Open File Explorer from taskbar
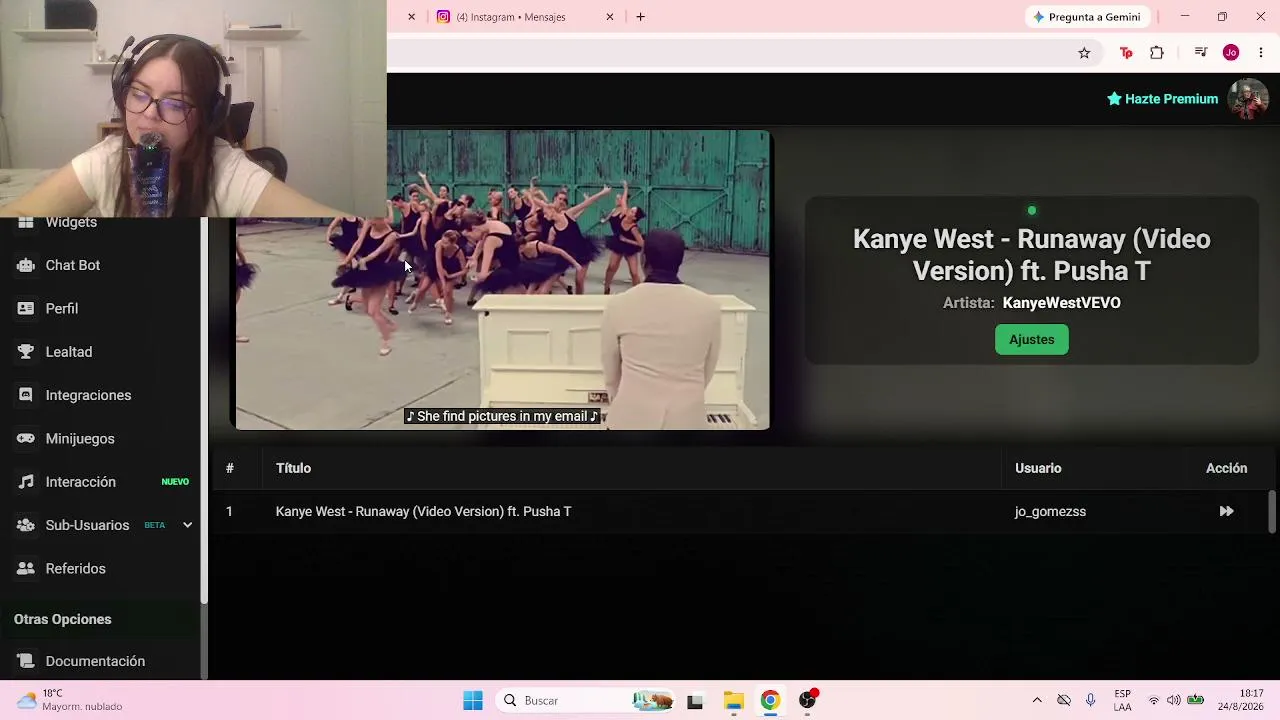The image size is (1280, 720). point(734,700)
